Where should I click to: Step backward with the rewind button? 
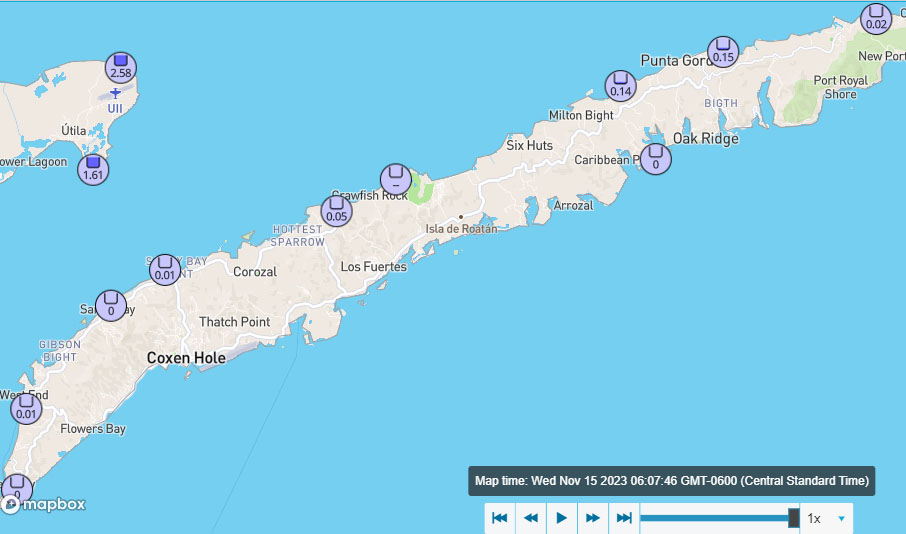pyautogui.click(x=531, y=518)
